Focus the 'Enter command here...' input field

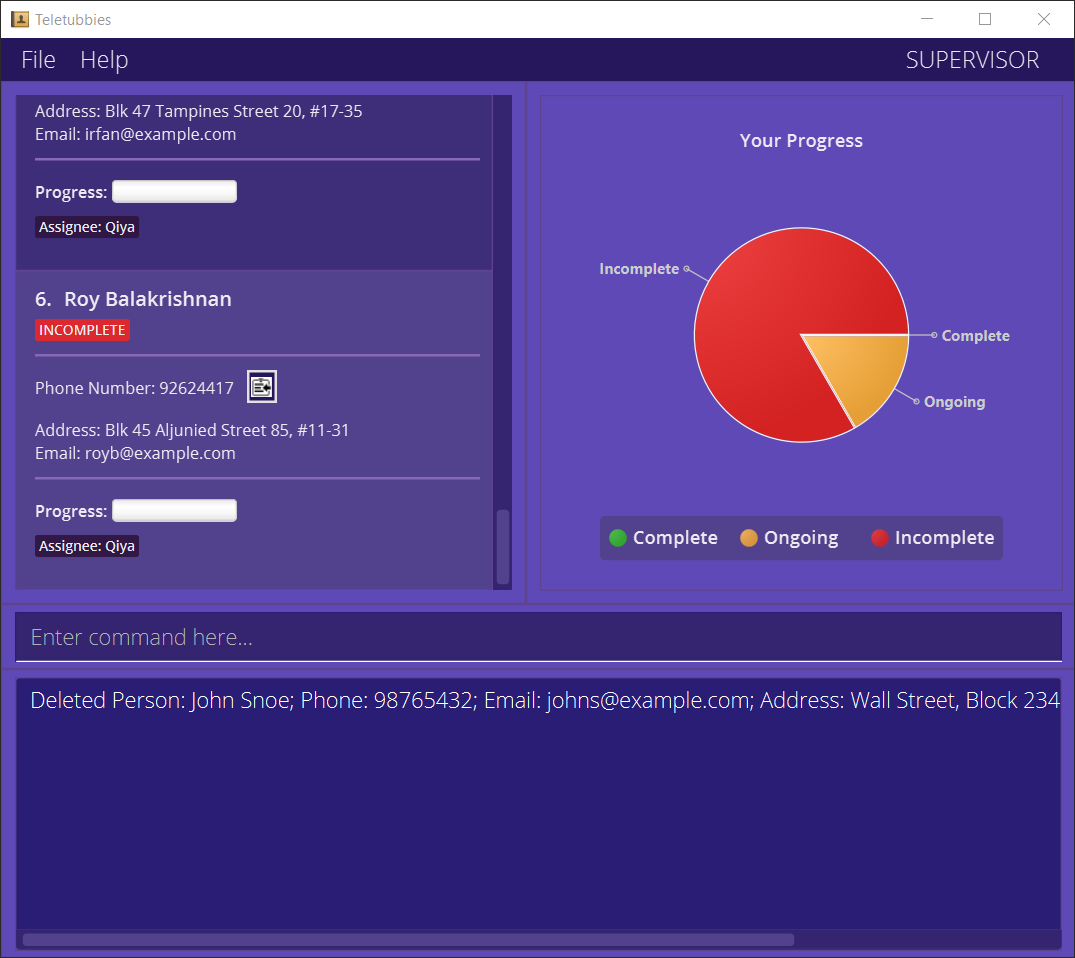(538, 637)
